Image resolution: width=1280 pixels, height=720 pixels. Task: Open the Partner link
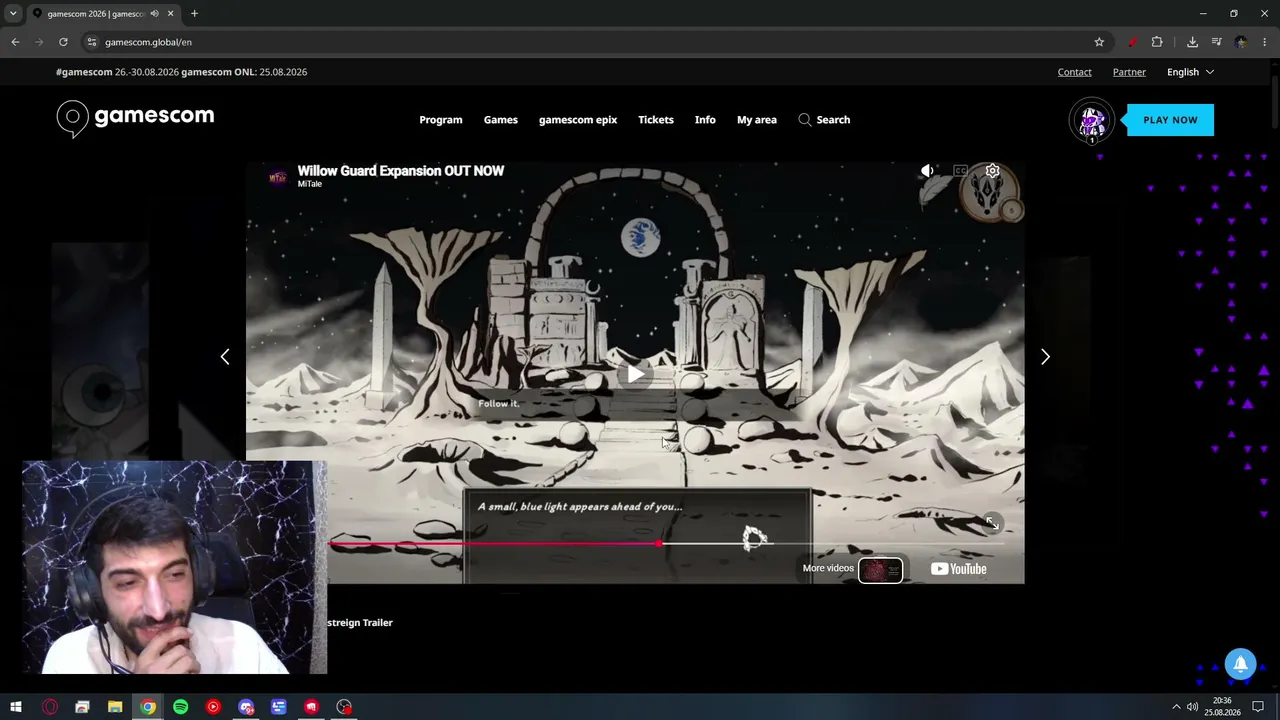pyautogui.click(x=1129, y=72)
